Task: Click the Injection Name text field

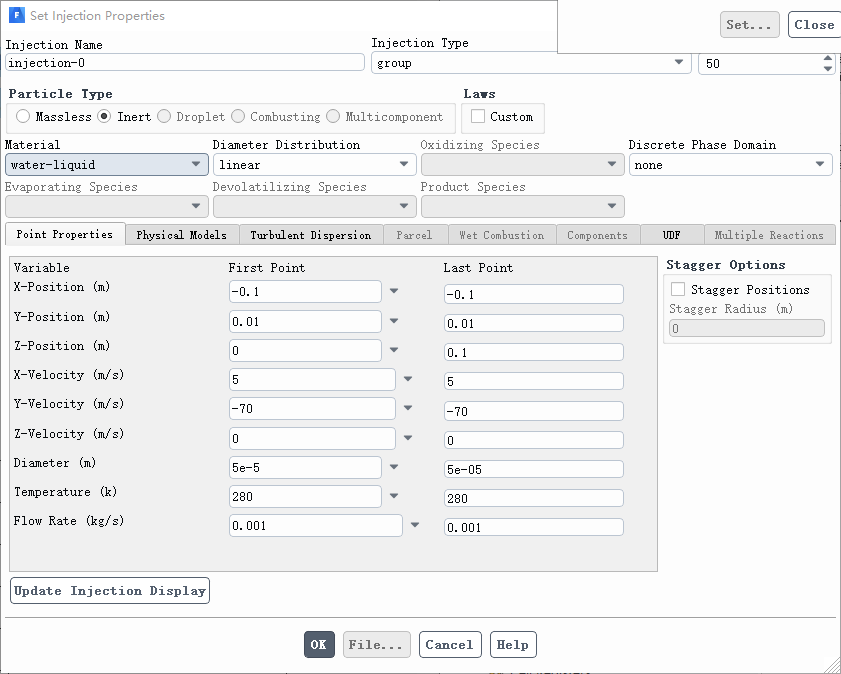Action: coord(185,62)
